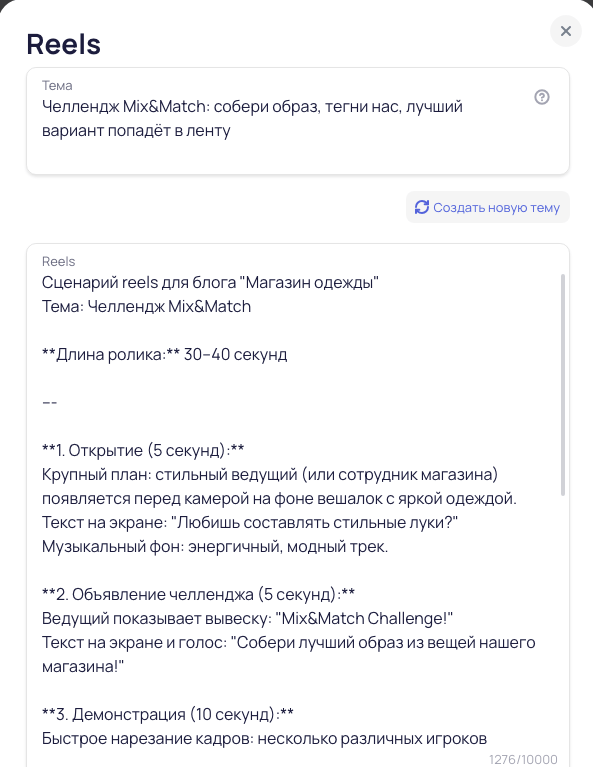Click the Быстрое нарезание кадров line
Image resolution: width=593 pixels, height=767 pixels.
[x=264, y=738]
